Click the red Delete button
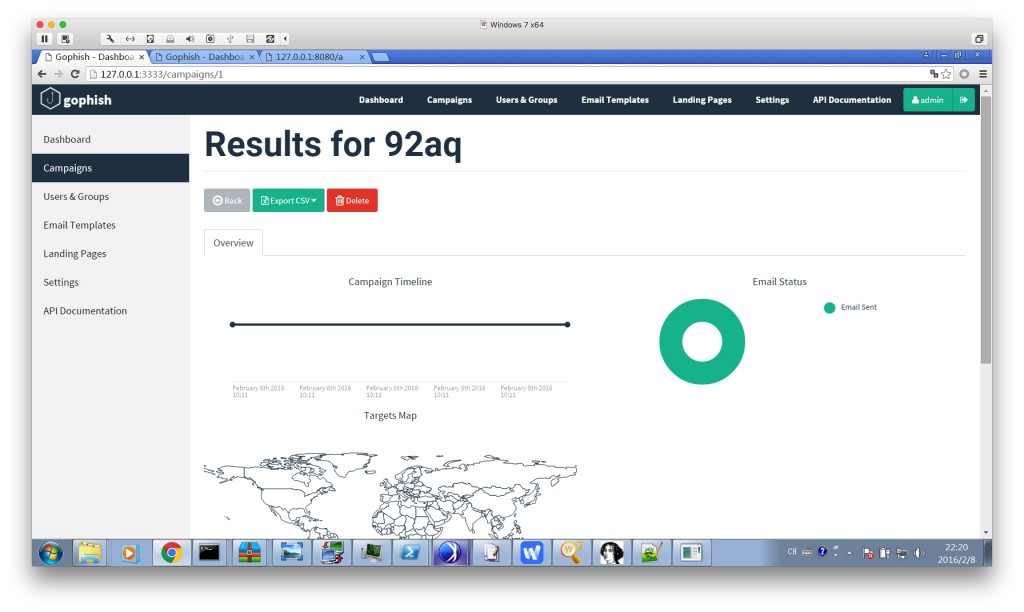Screen dimensions: 1024x612 coord(352,201)
